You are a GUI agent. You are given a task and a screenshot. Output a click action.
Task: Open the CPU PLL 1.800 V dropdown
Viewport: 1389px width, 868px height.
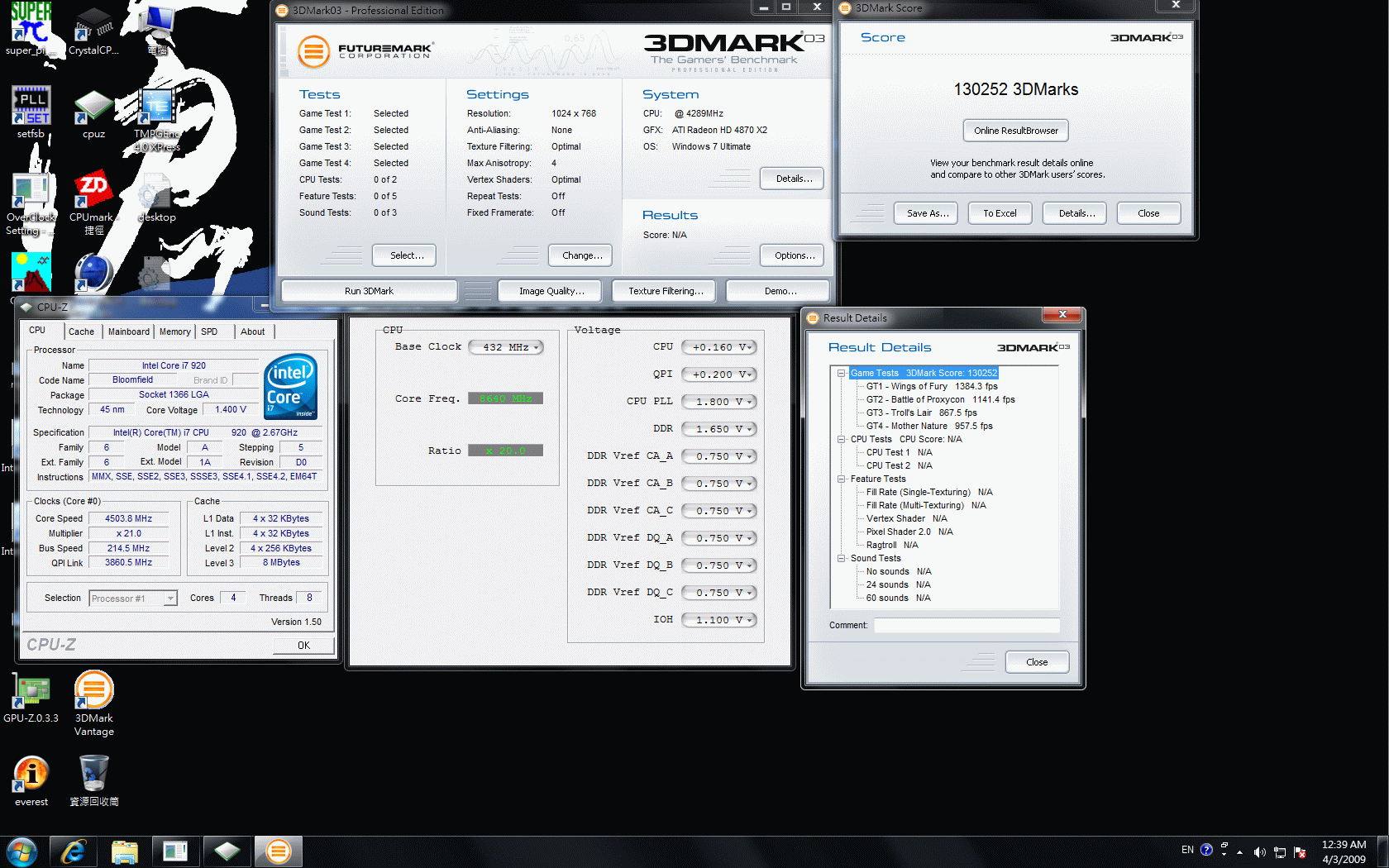click(x=718, y=402)
